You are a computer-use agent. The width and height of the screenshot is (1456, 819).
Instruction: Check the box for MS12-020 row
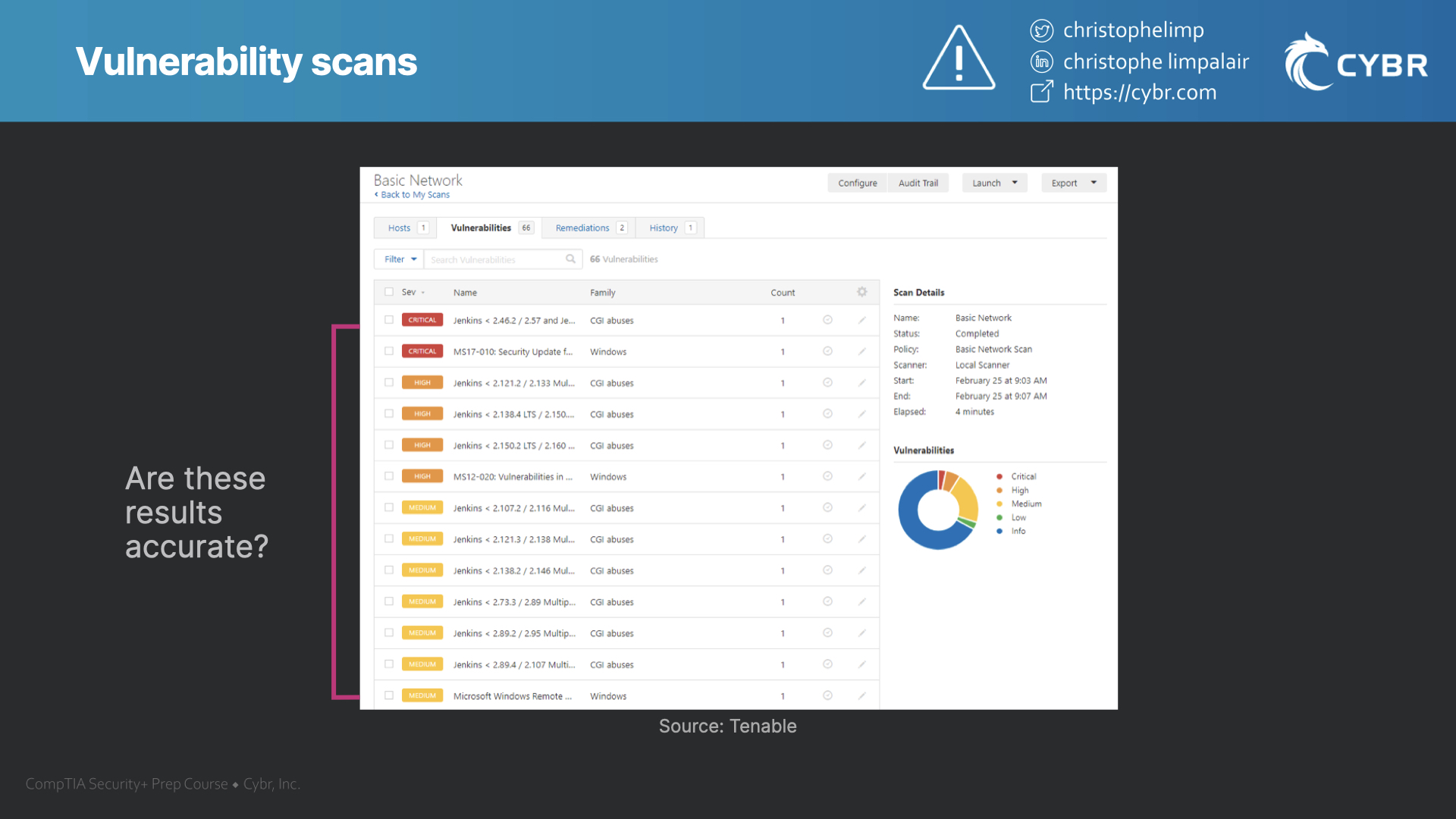point(389,476)
